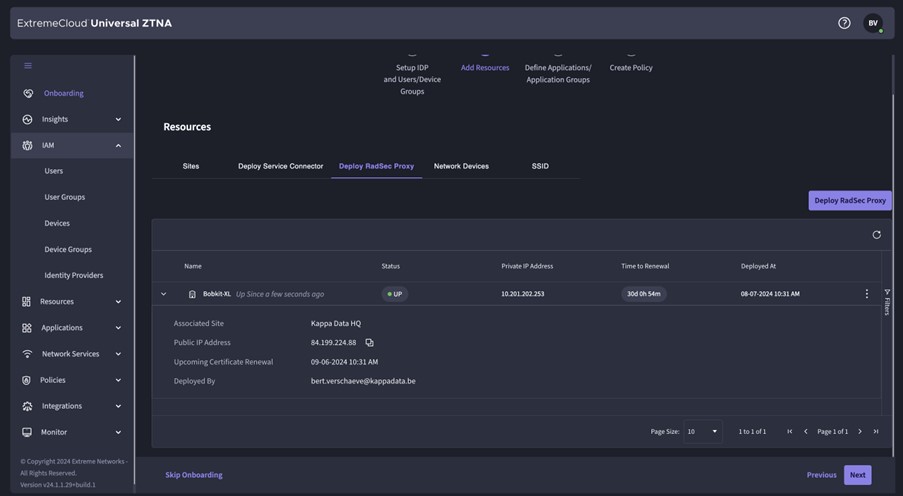The image size is (903, 496).
Task: Open row actions menu for Bobkit-XL
Action: (866, 294)
